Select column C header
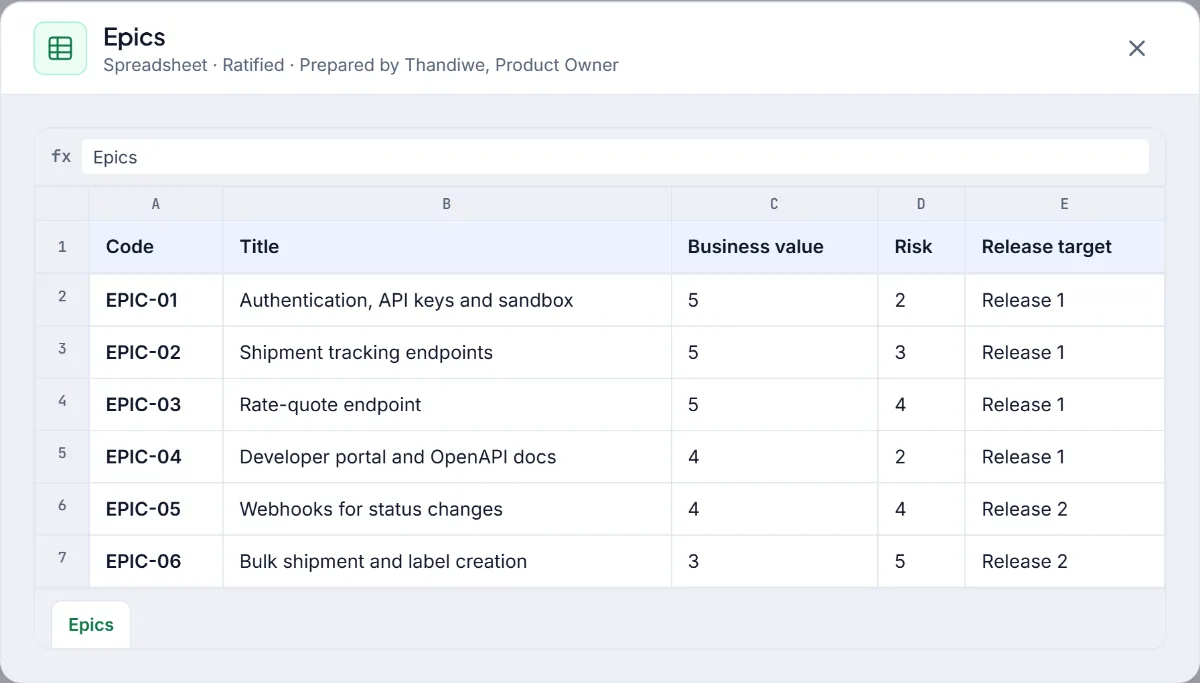The width and height of the screenshot is (1200, 683). point(774,204)
